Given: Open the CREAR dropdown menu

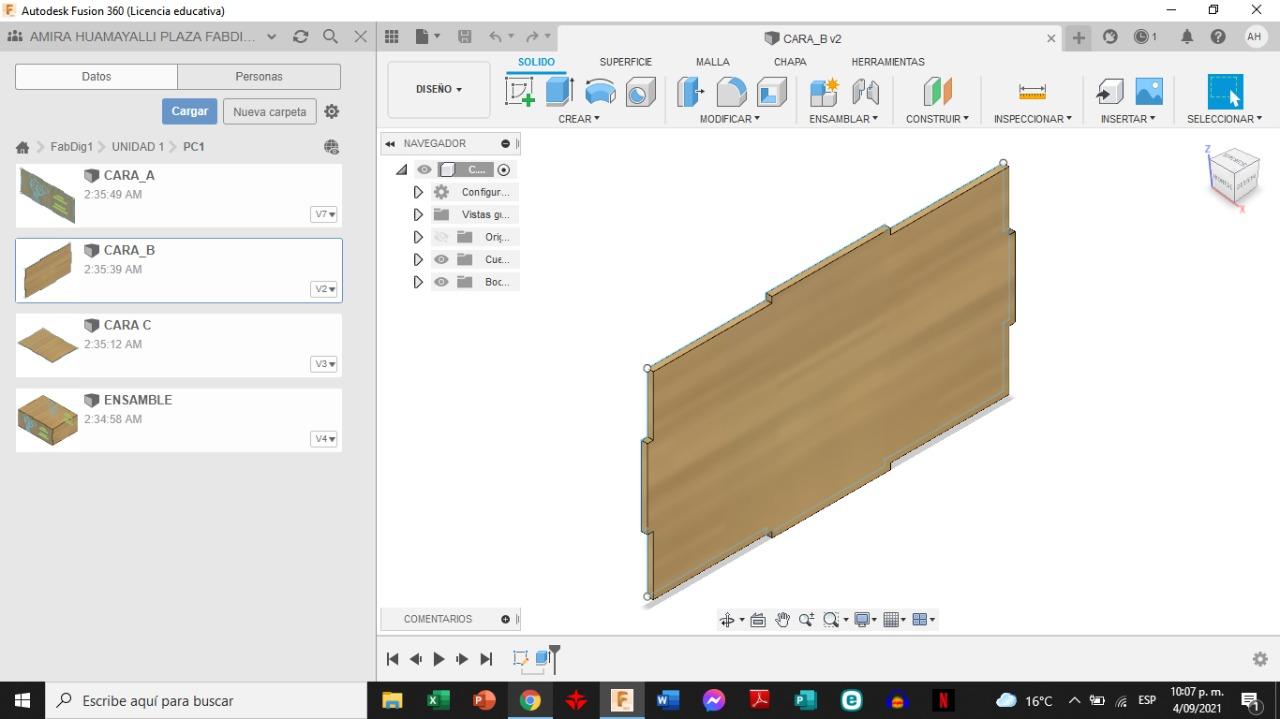Looking at the screenshot, I should 579,119.
